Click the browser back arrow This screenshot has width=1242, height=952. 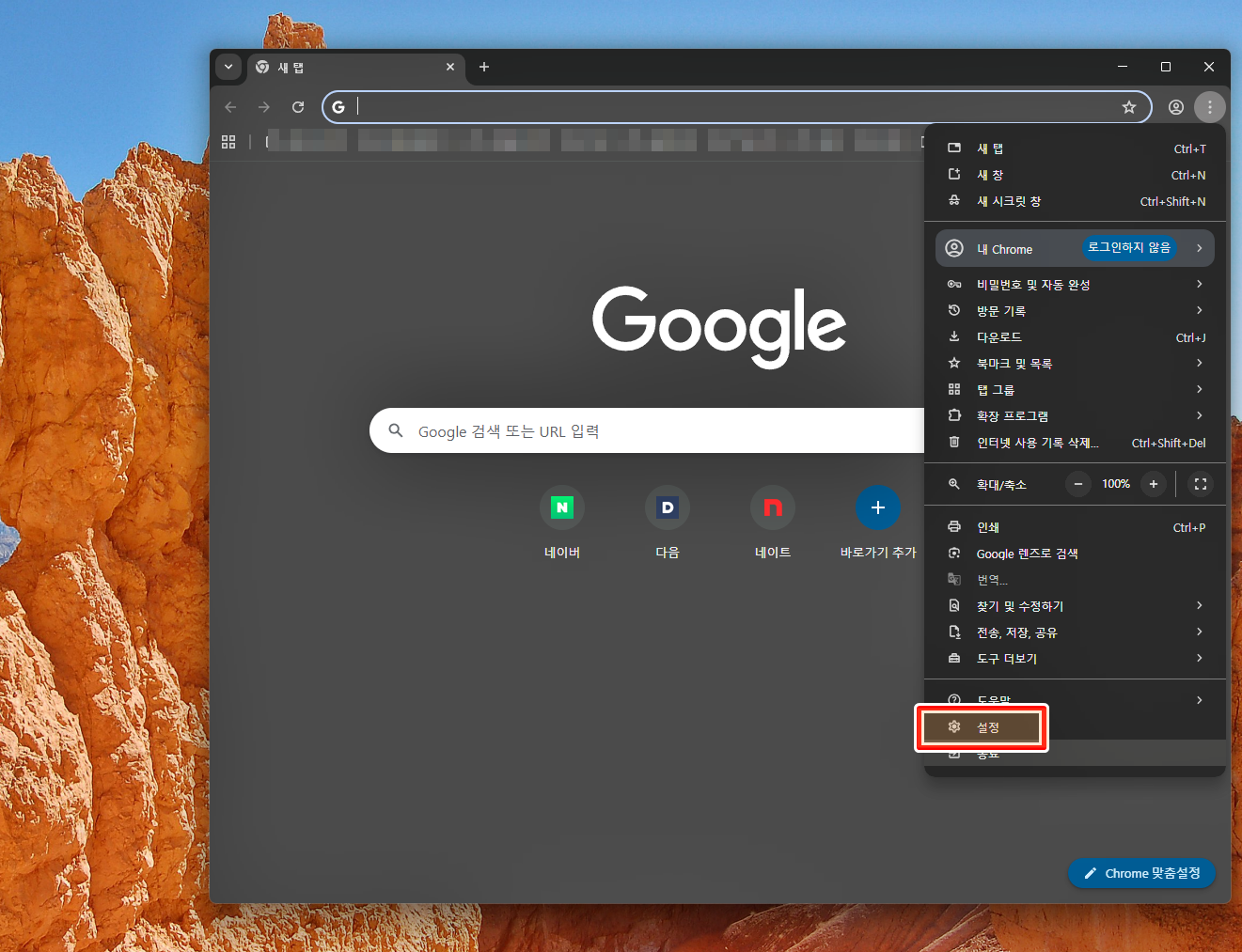(x=230, y=107)
